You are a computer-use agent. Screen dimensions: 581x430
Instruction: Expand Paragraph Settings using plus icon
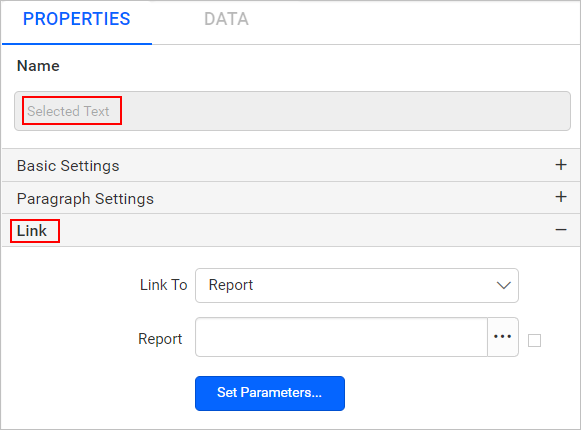(561, 197)
